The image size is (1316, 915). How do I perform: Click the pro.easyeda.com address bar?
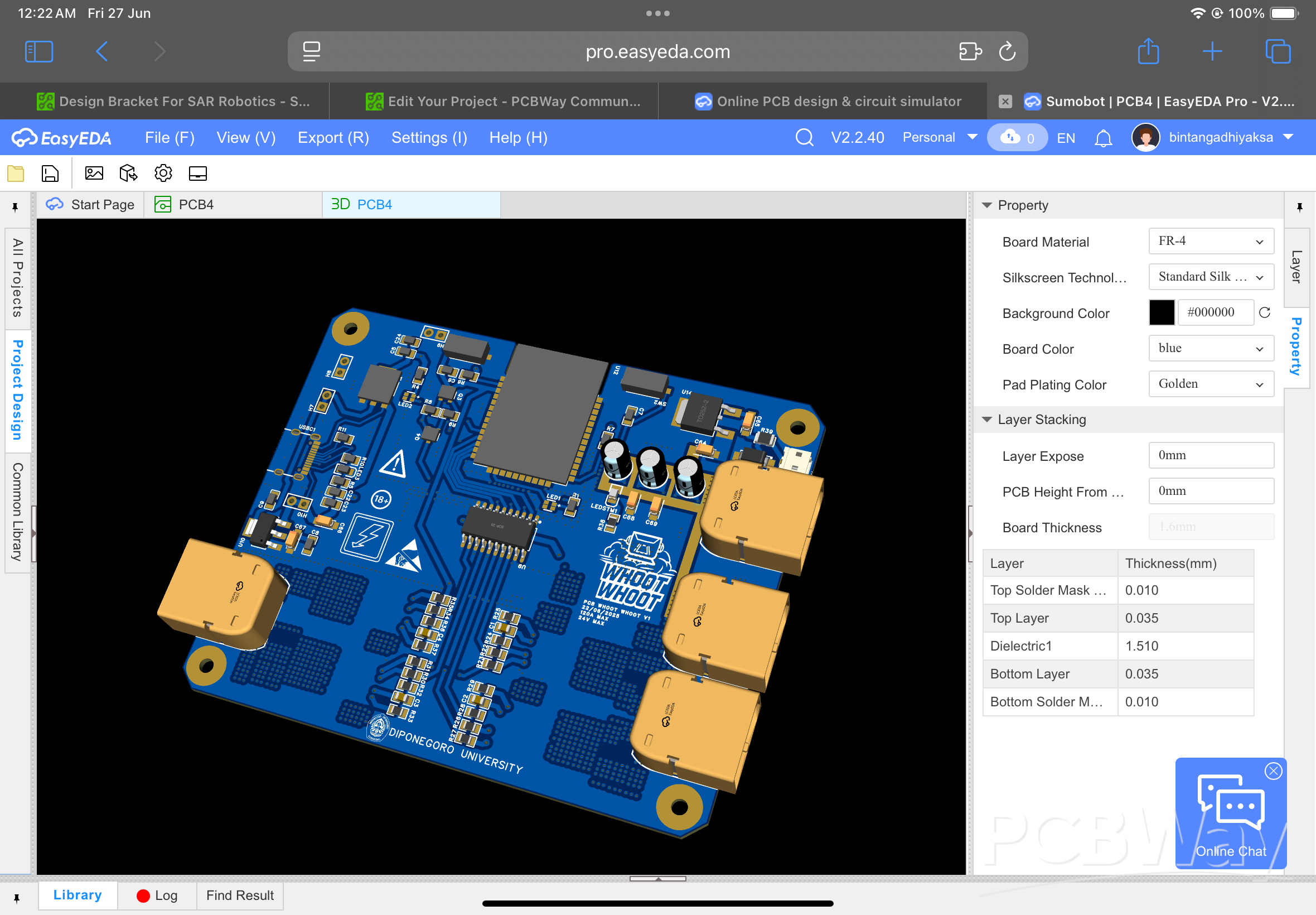tap(657, 51)
